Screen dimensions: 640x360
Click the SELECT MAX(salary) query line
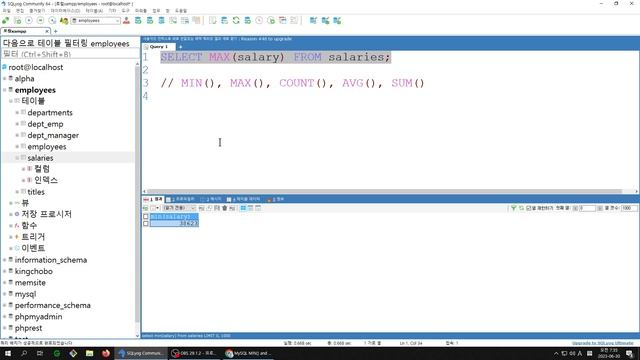[x=276, y=57]
